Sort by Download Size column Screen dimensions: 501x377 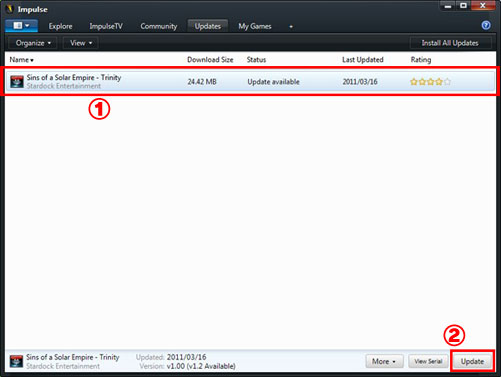[210, 60]
